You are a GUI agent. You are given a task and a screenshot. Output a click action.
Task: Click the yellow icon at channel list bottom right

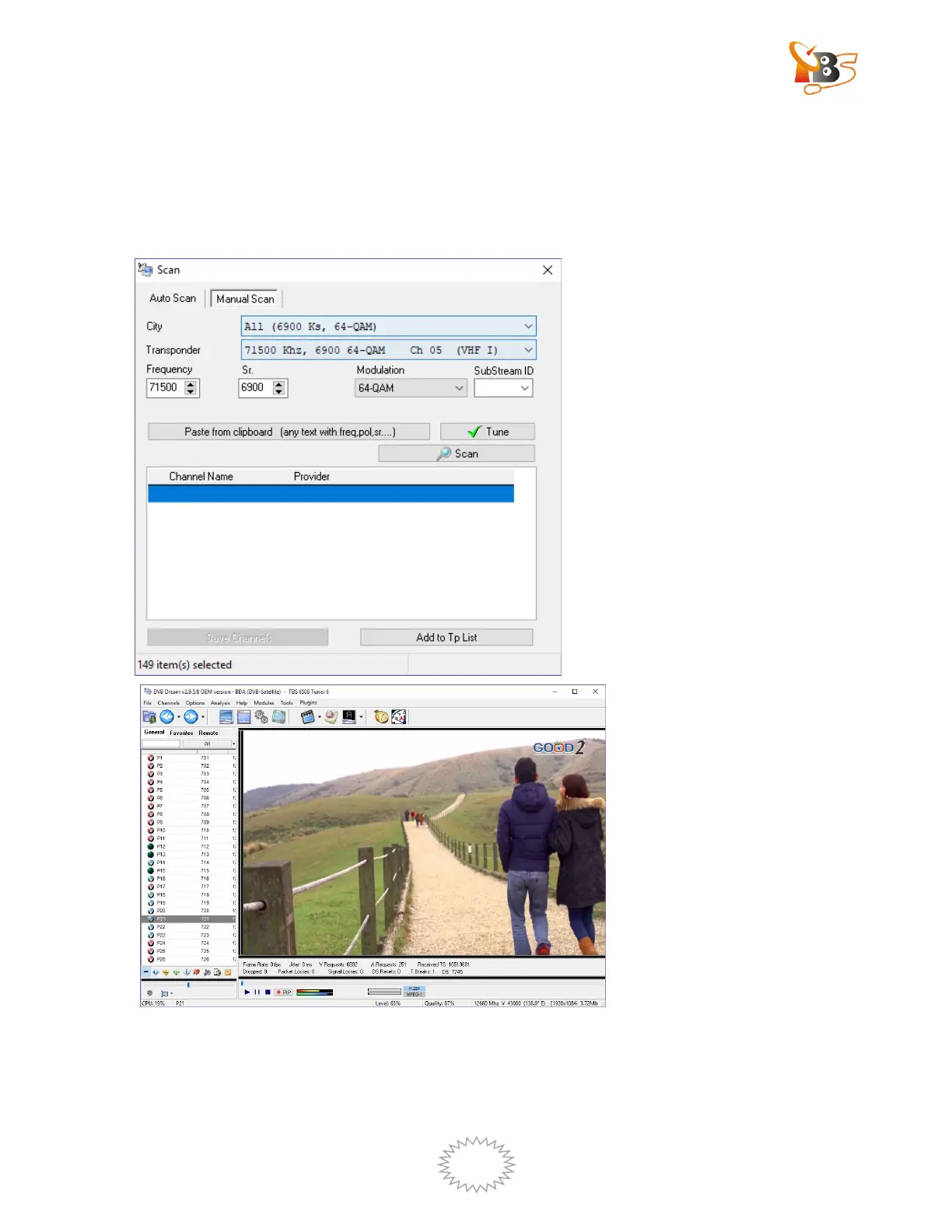click(228, 972)
